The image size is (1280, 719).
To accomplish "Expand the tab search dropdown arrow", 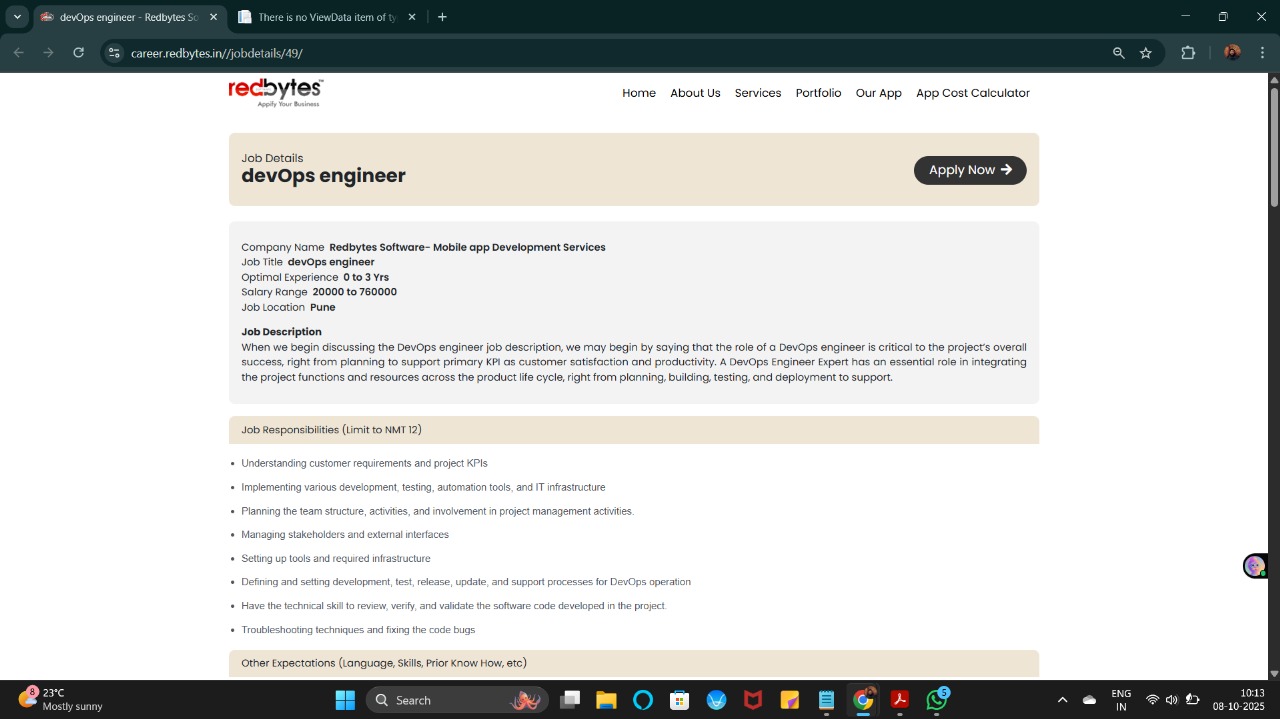I will tap(17, 17).
